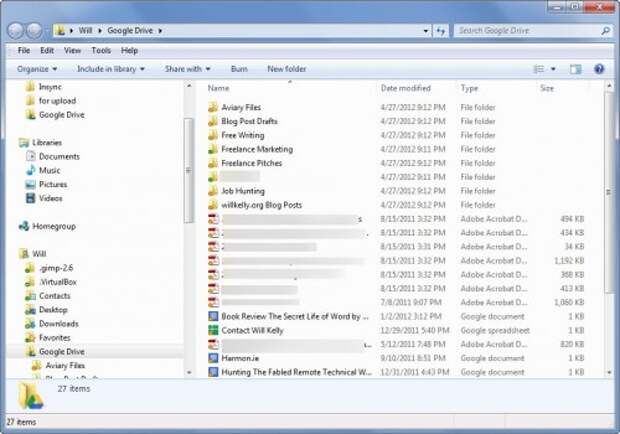Open the Tools menu
Screen dimensions: 620x434
(x=101, y=51)
